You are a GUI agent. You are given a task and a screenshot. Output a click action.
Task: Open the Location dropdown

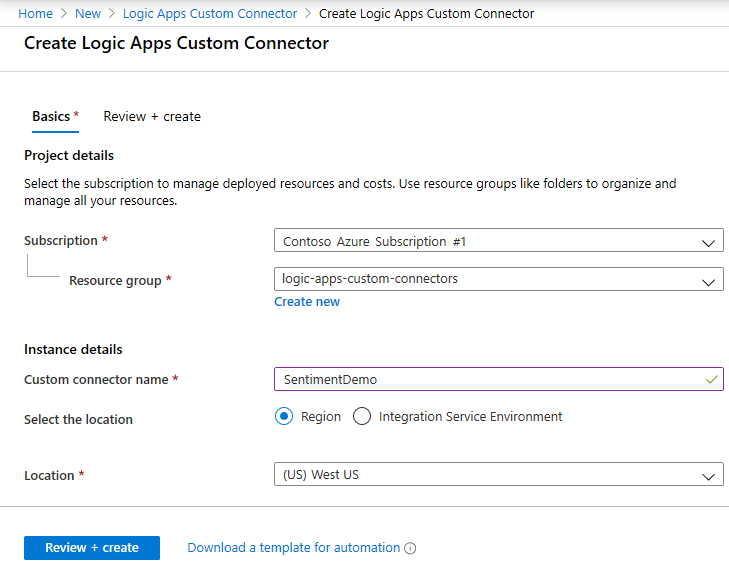click(497, 475)
